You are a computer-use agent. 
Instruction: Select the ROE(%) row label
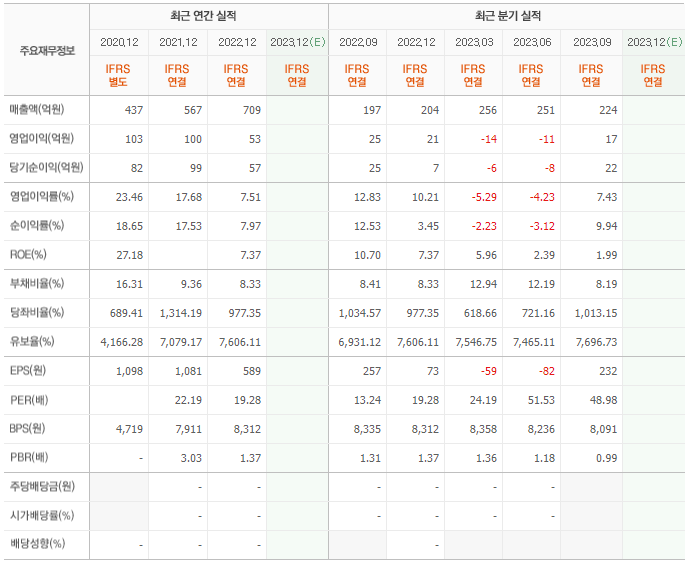[x=28, y=254]
